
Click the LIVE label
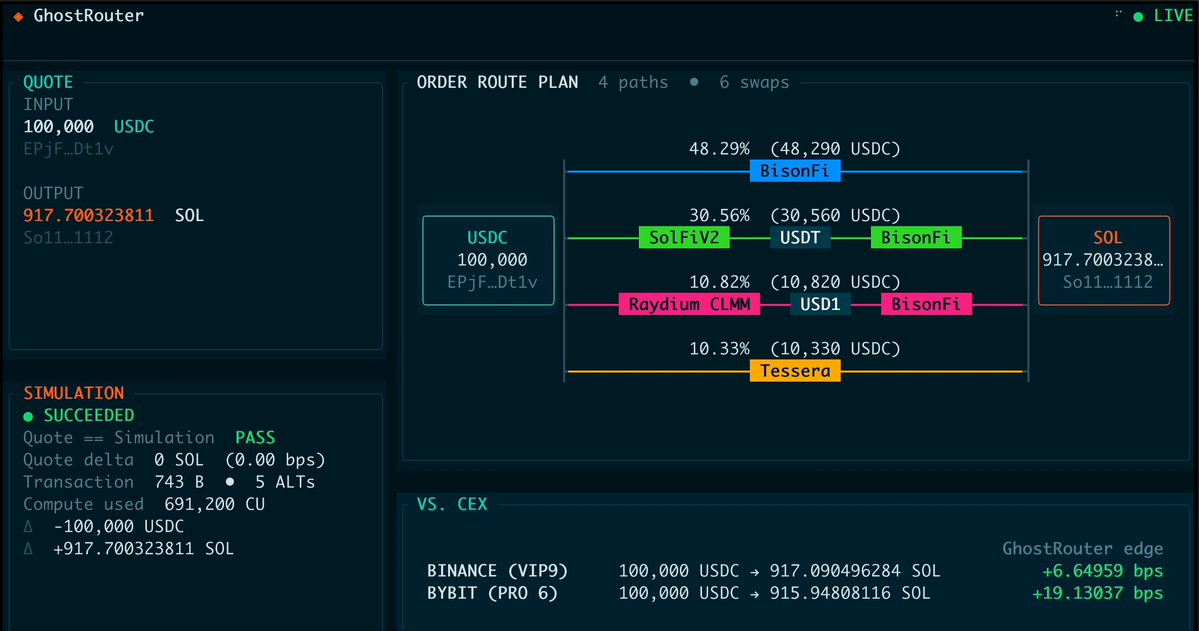pyautogui.click(x=1173, y=16)
